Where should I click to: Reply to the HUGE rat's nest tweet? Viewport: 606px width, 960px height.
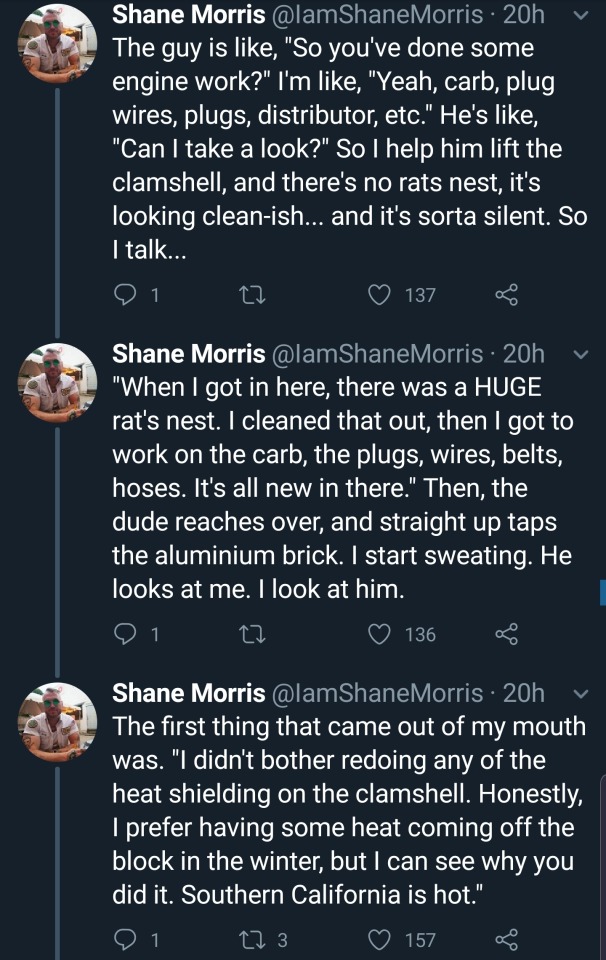tap(126, 634)
